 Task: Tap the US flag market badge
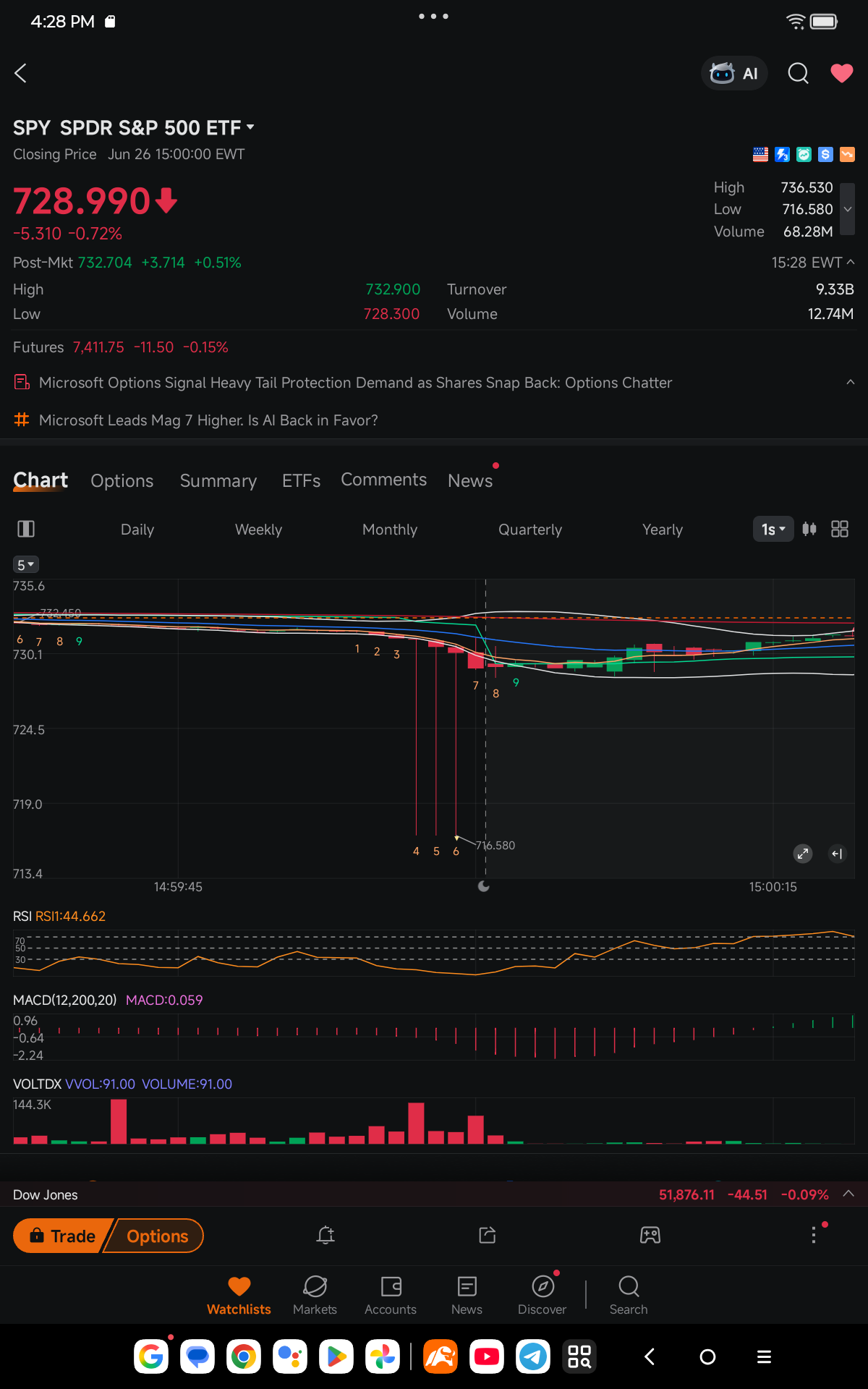point(760,154)
